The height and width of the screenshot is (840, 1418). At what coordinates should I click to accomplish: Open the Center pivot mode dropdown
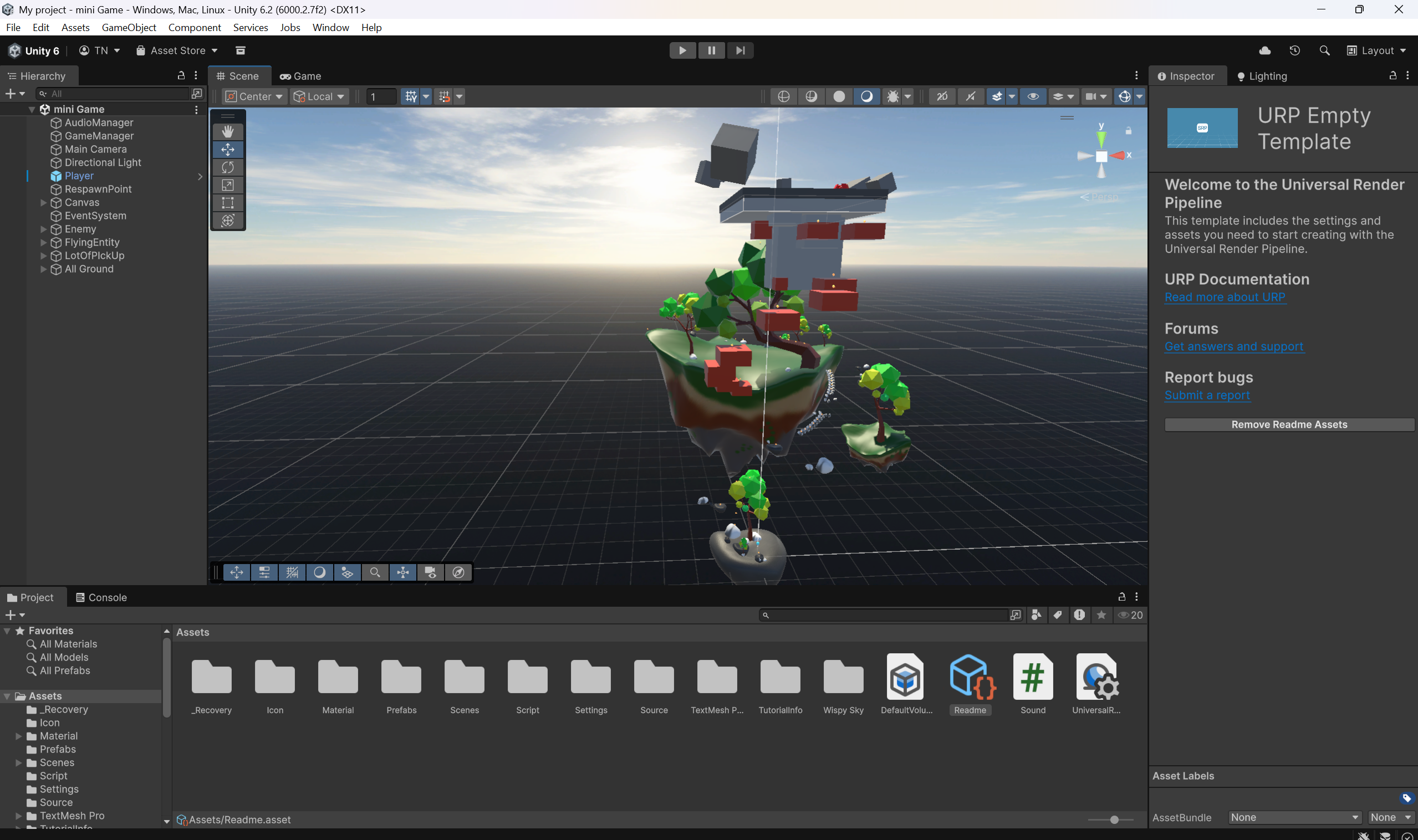(254, 97)
